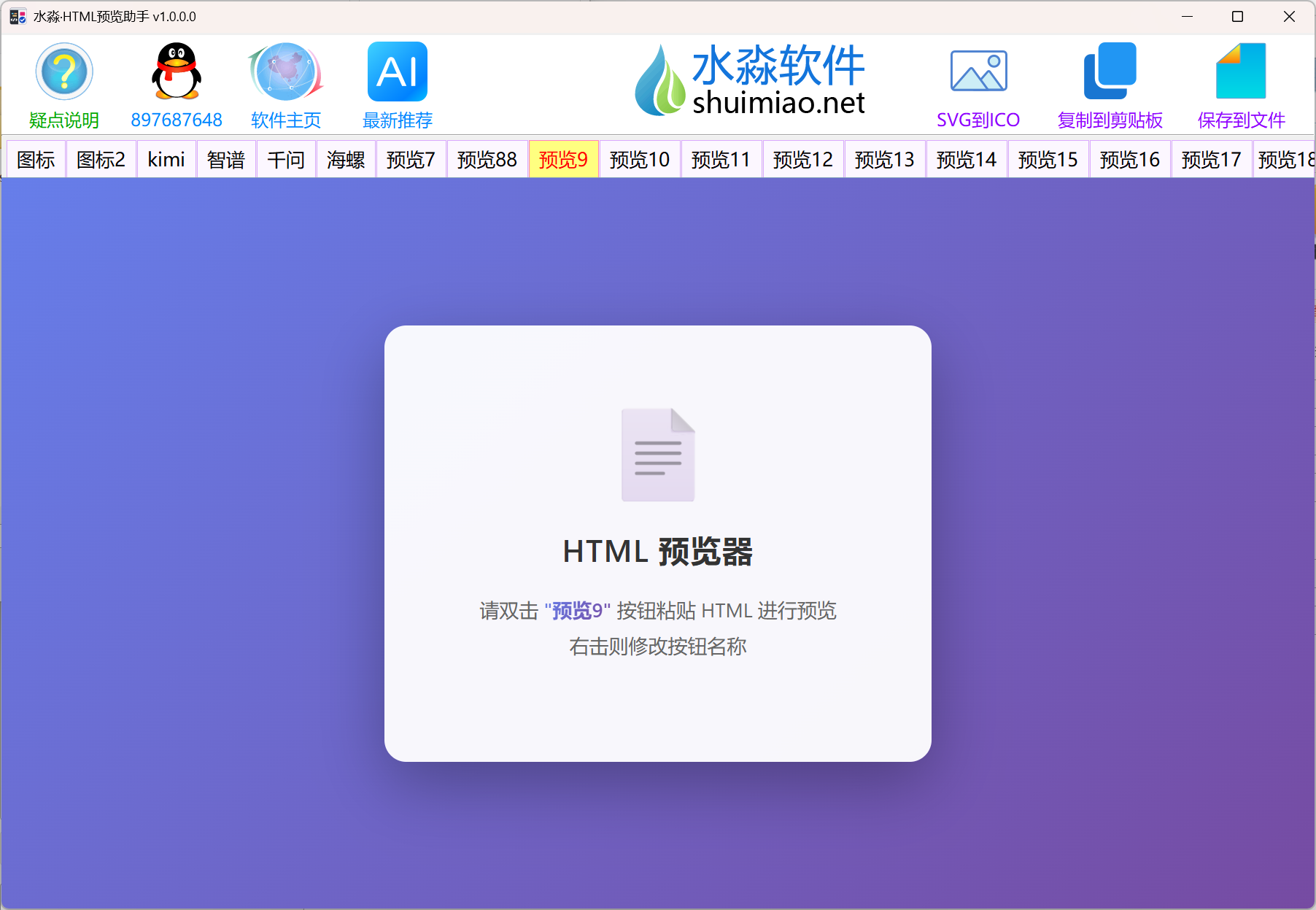Switch to the kimi tab
The width and height of the screenshot is (1316, 910).
(166, 159)
